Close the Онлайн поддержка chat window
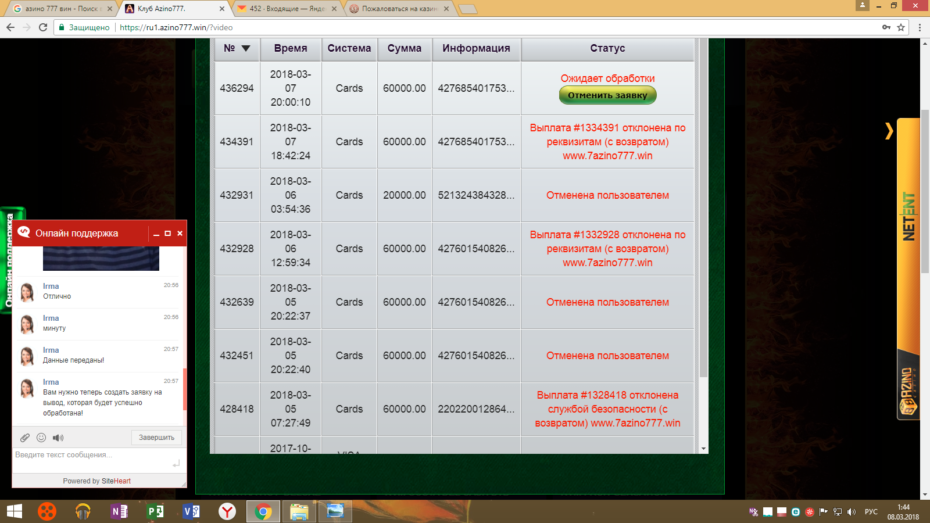Screen dimensions: 930x523 pos(180,234)
